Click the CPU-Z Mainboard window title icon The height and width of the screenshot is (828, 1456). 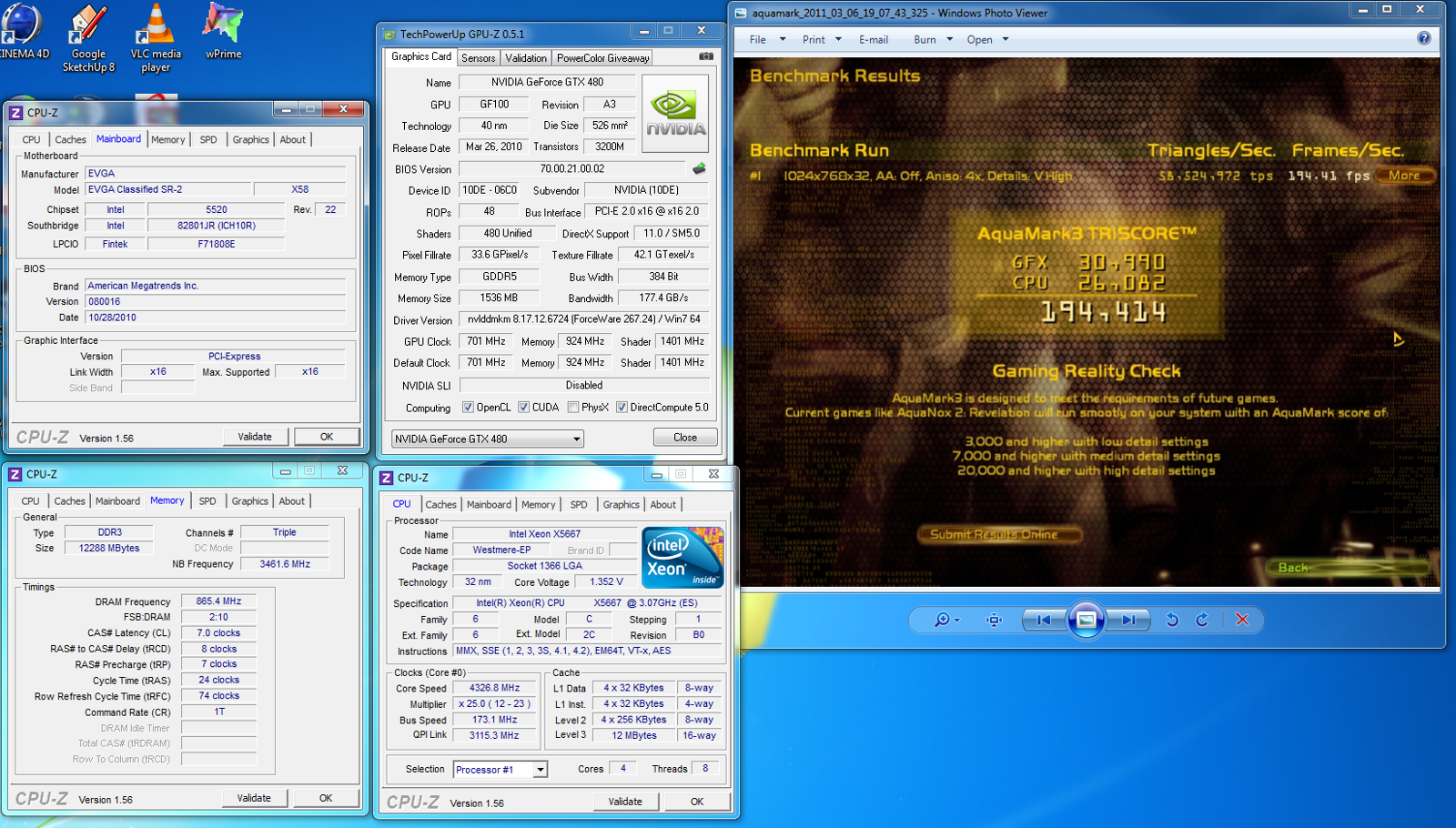[15, 113]
